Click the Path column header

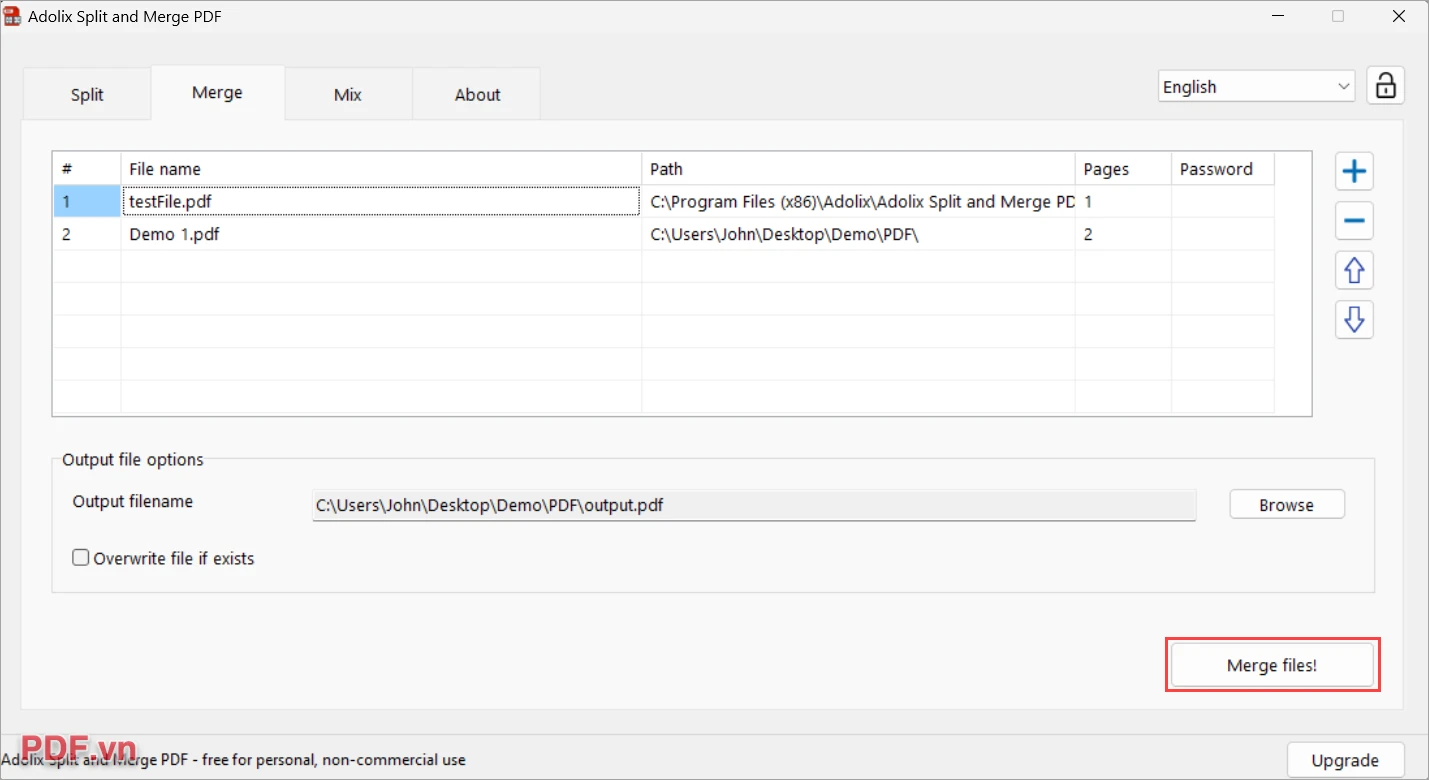click(x=858, y=169)
